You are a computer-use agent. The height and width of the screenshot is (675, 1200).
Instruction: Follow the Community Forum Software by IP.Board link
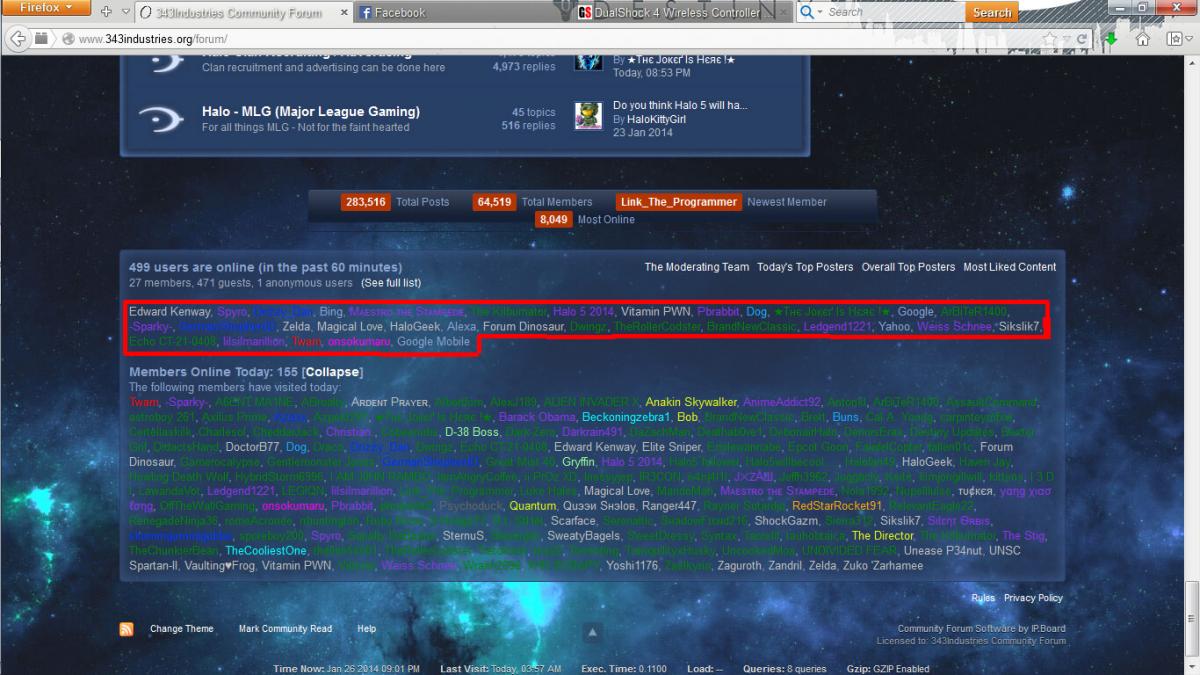click(981, 629)
